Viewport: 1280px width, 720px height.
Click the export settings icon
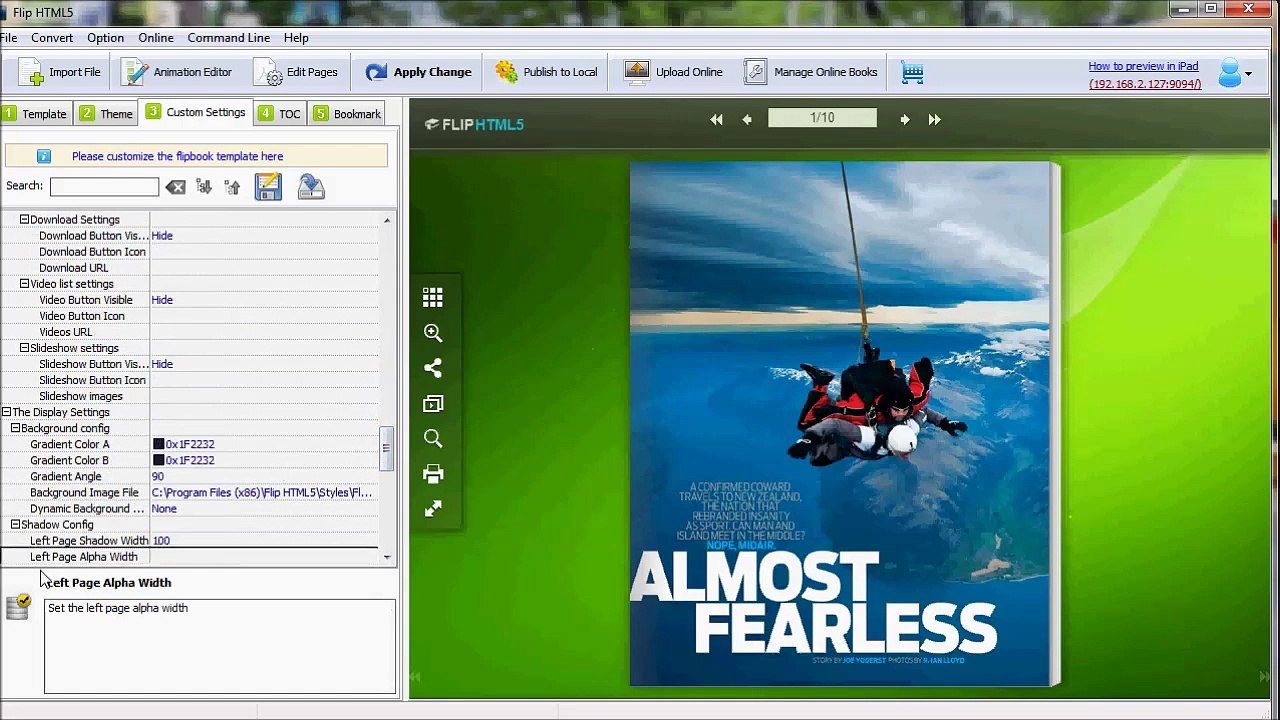[x=311, y=187]
